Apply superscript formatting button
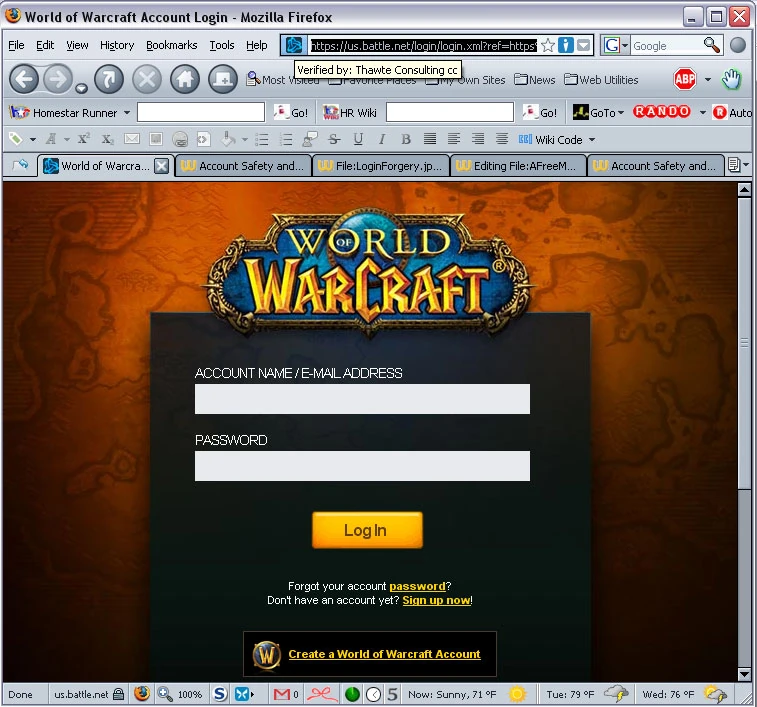 pyautogui.click(x=84, y=139)
